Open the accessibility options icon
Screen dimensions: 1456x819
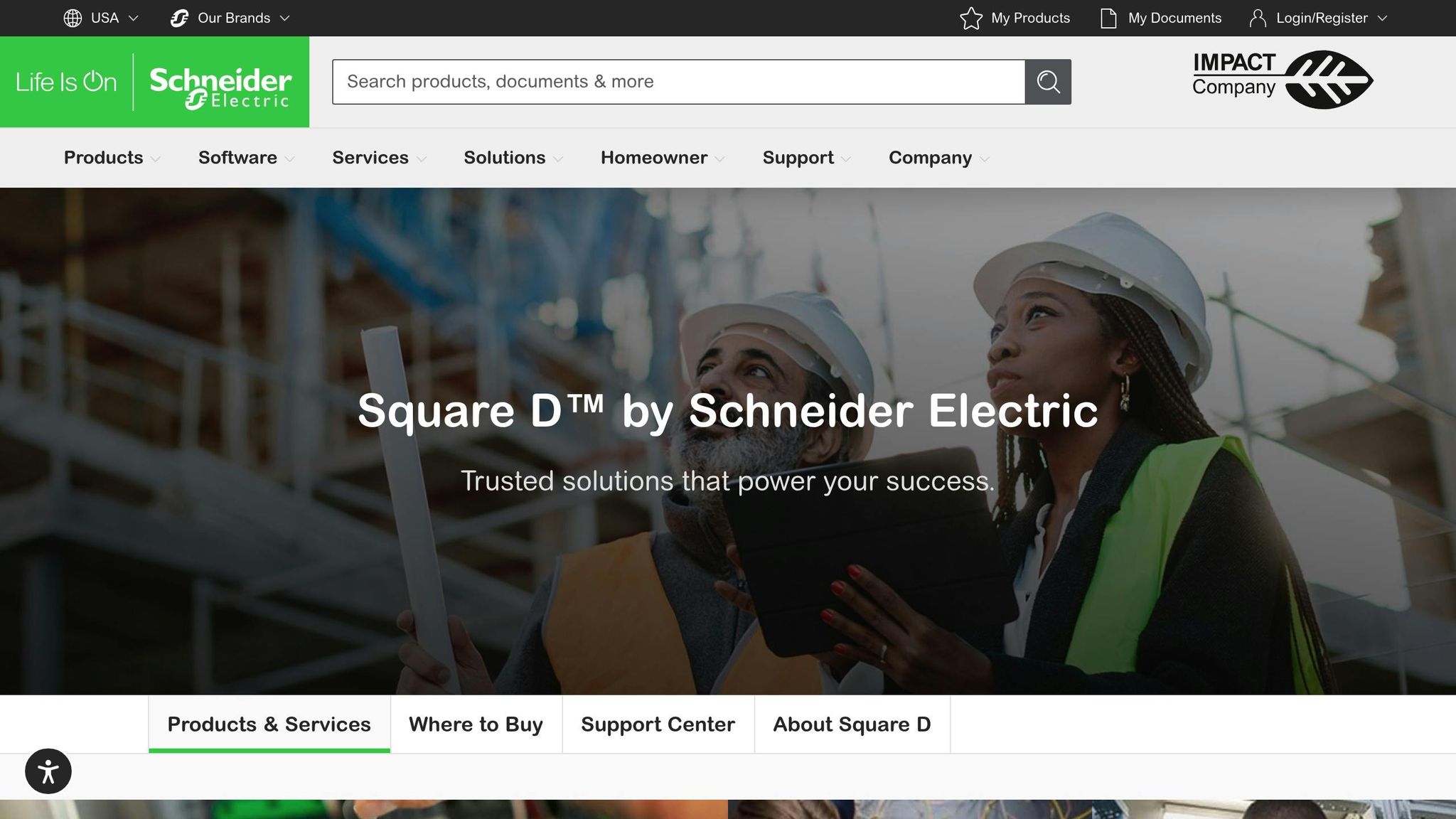[47, 771]
